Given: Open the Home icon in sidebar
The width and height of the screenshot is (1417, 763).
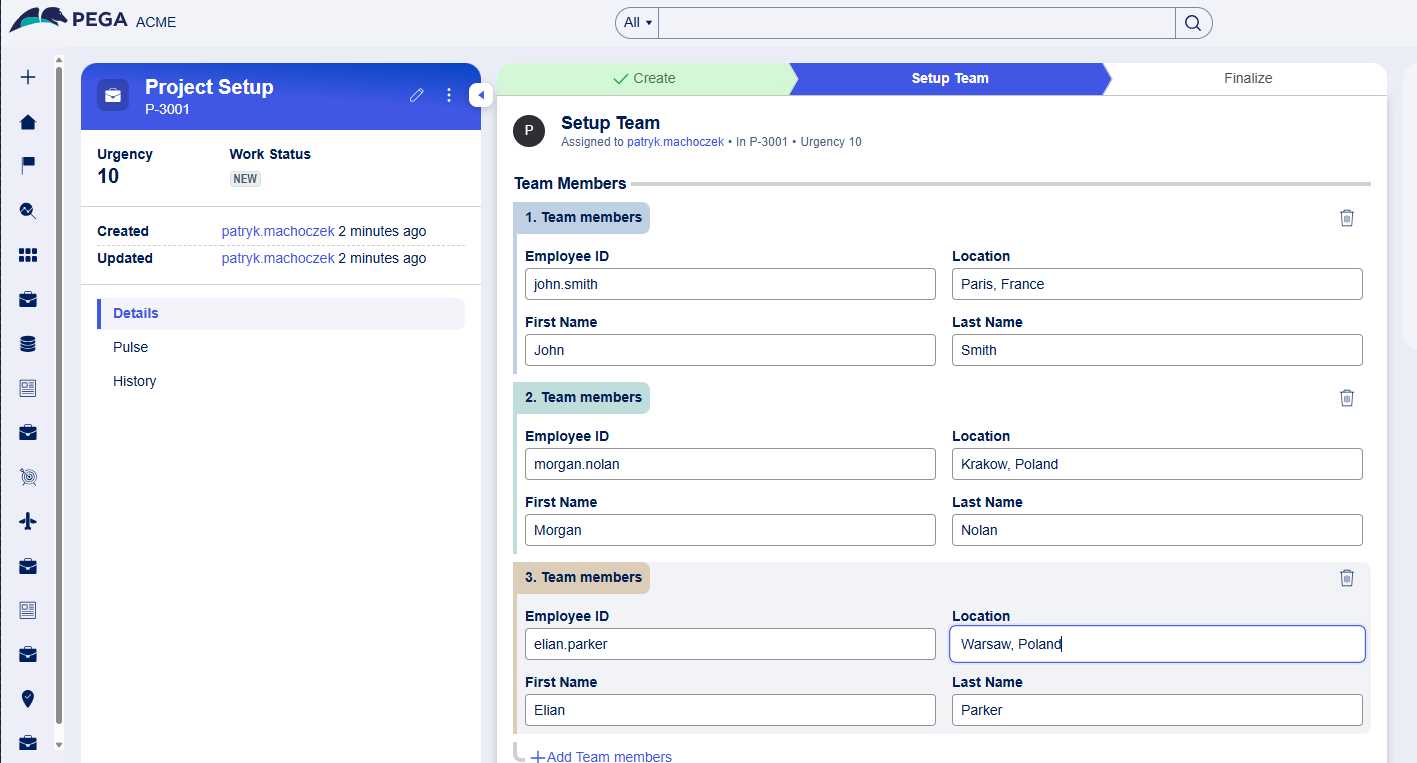Looking at the screenshot, I should click(28, 122).
